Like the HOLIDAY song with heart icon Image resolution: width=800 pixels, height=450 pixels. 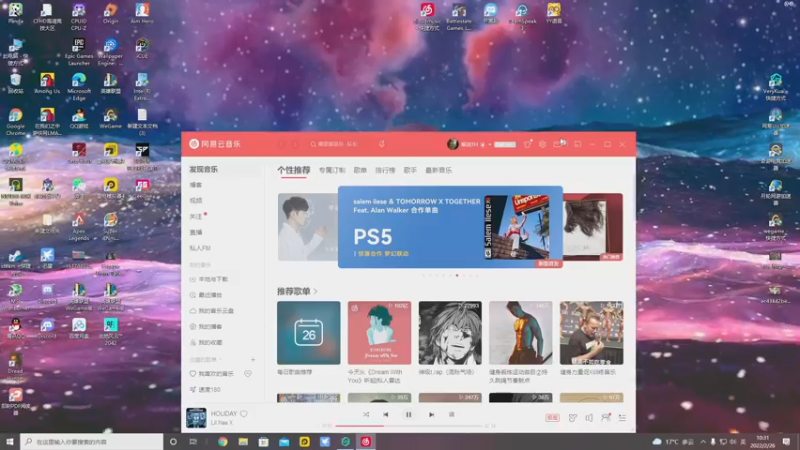244,414
